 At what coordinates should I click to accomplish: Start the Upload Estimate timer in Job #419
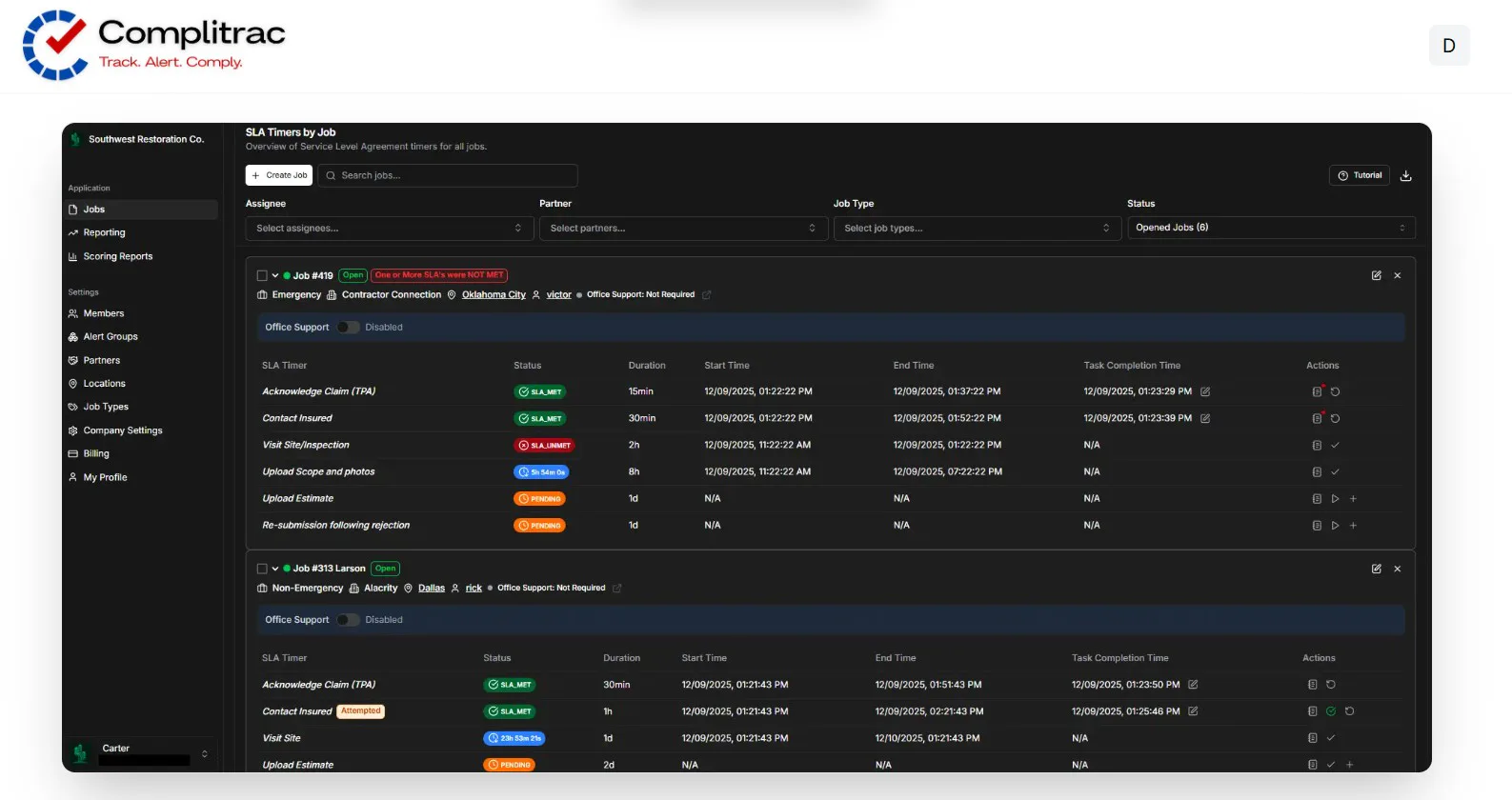pos(1335,498)
